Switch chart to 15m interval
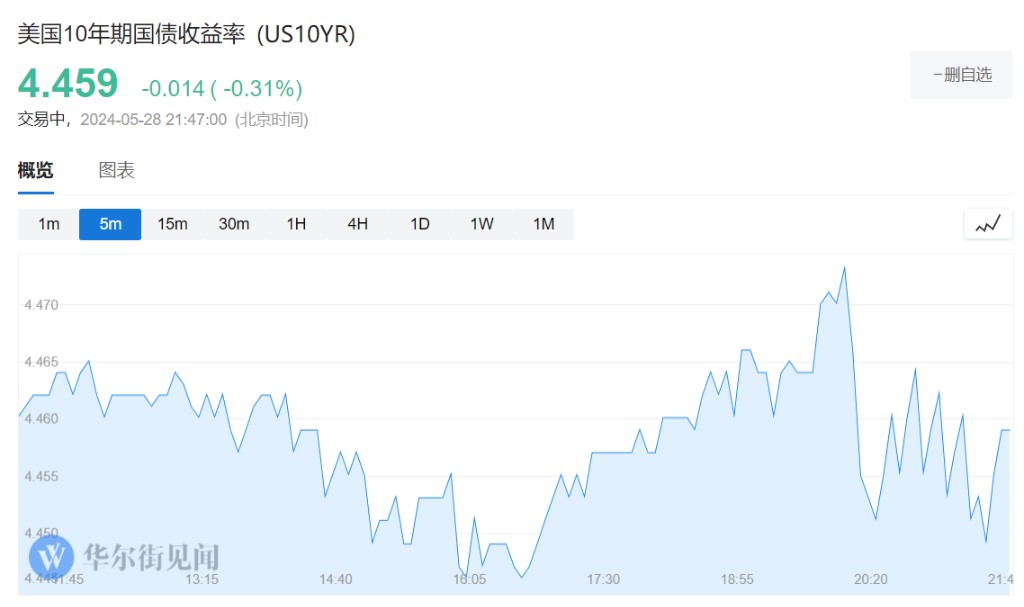Screen dimensions: 1024x607 tap(172, 224)
